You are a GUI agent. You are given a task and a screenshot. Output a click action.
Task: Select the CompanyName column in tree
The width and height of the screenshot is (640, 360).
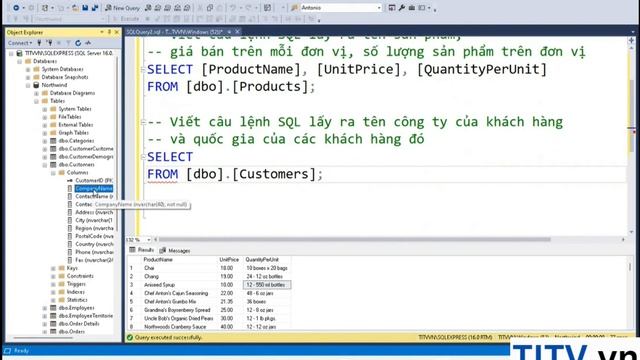click(x=94, y=189)
